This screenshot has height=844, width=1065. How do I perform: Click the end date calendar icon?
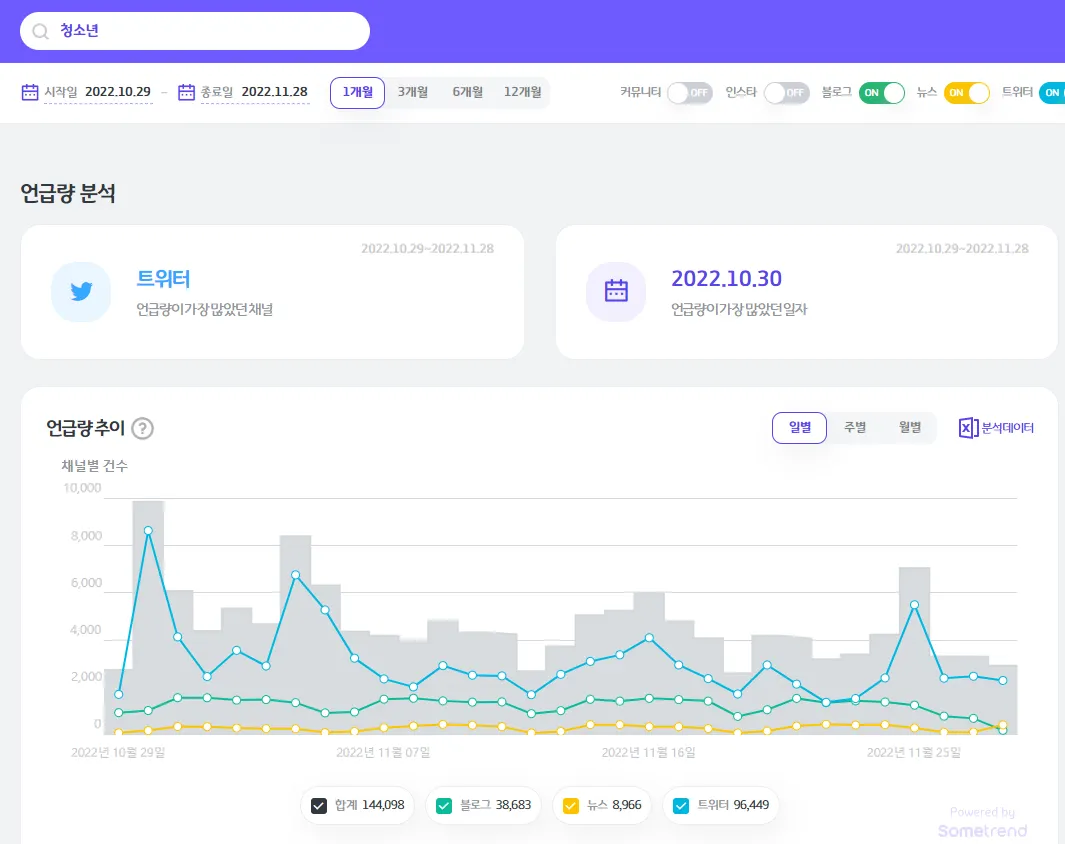(186, 92)
